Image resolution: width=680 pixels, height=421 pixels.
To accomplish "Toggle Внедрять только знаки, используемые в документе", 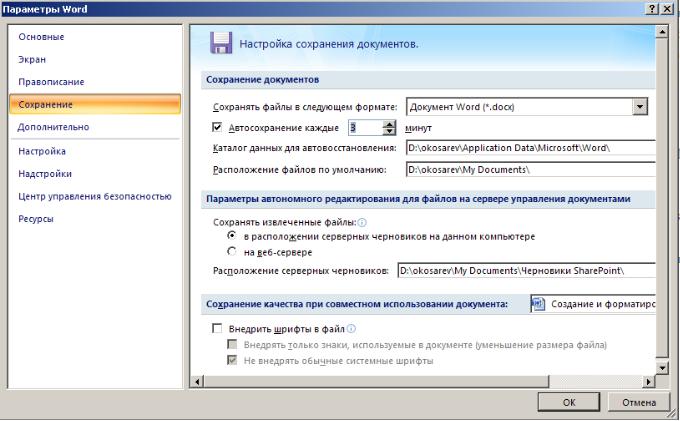I will [232, 344].
